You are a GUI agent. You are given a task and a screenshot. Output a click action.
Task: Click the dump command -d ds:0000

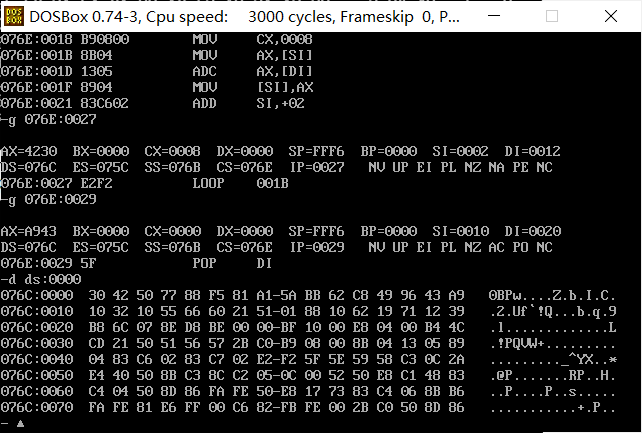41,279
